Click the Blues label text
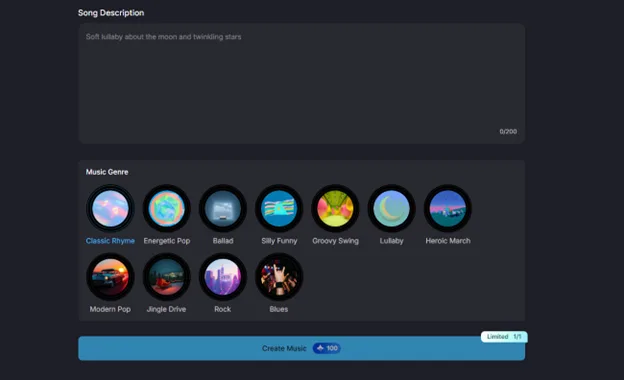Viewport: 624px width, 380px height. [279, 309]
